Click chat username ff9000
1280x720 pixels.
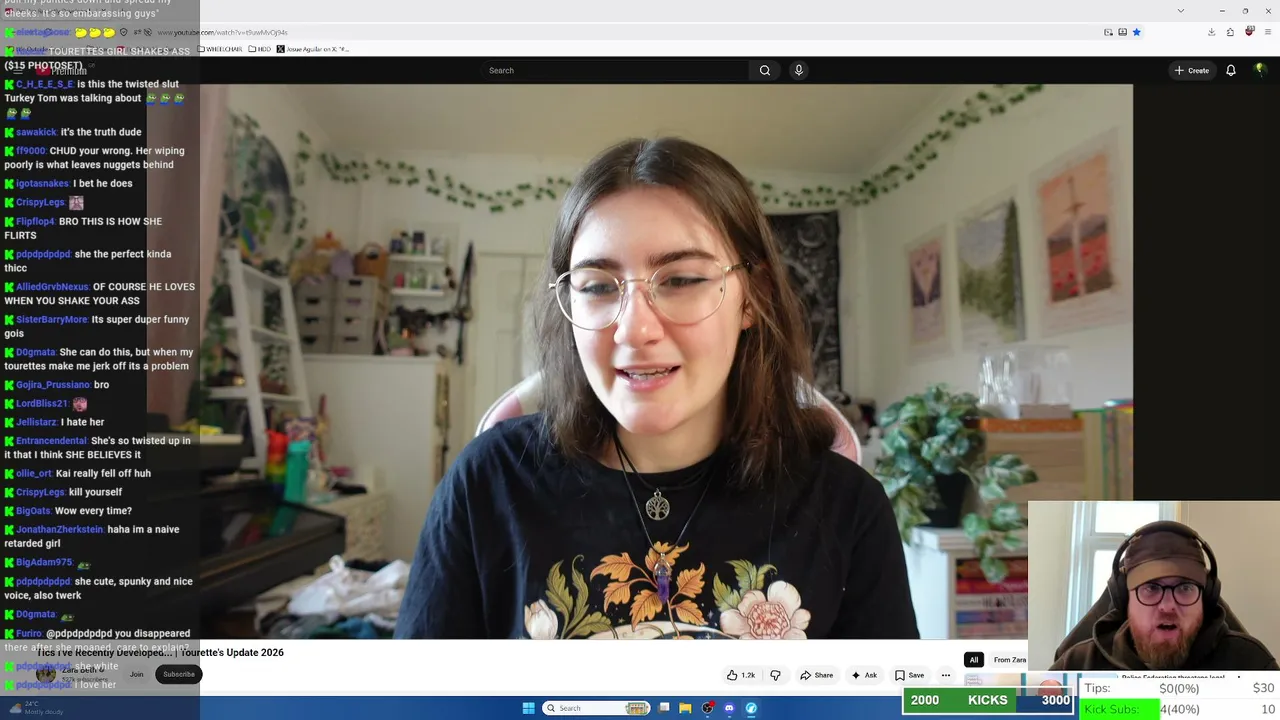coord(31,151)
